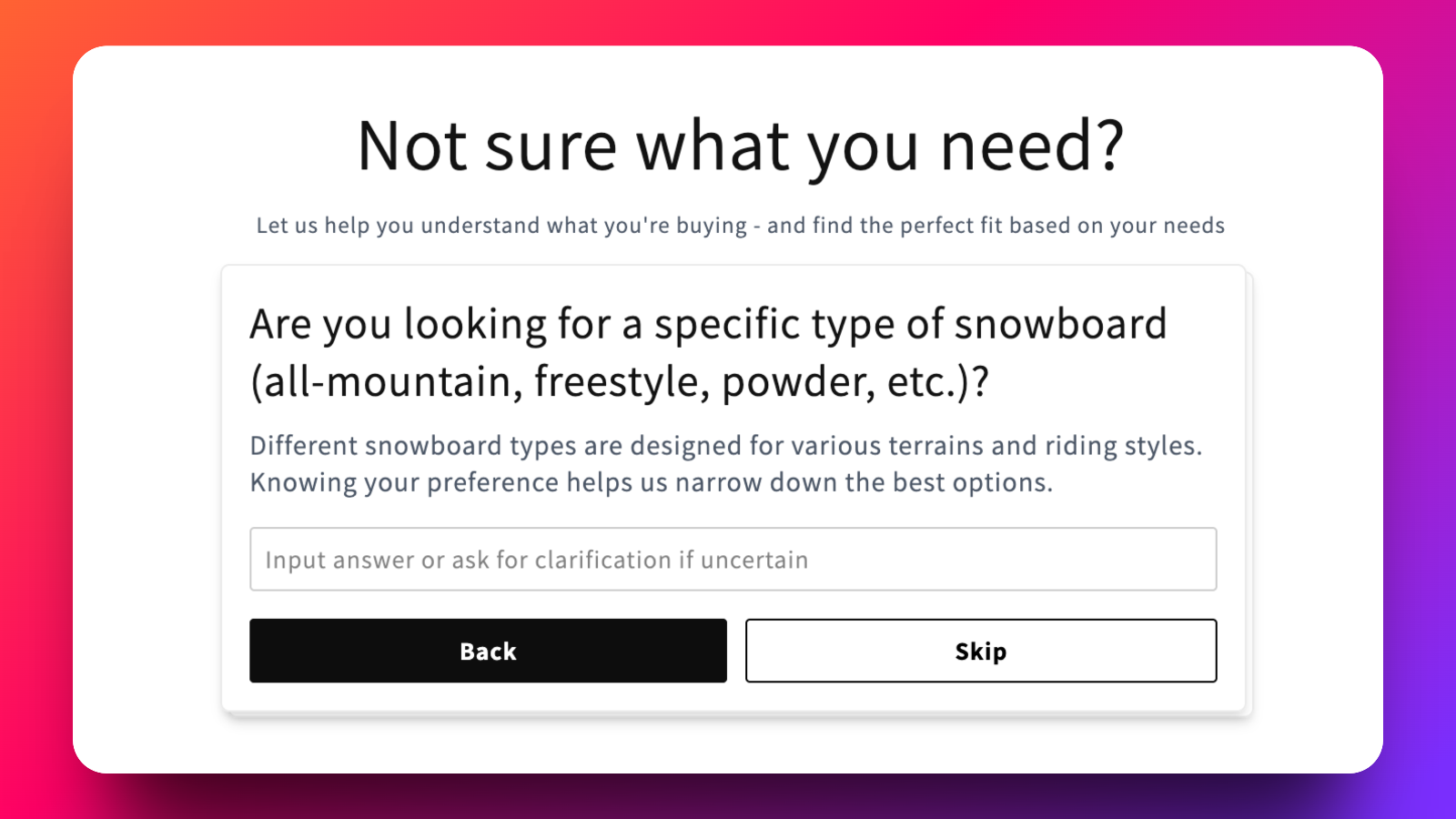Viewport: 1456px width, 819px height.
Task: Select the "Let us help you understand" subtitle
Action: [x=740, y=226]
